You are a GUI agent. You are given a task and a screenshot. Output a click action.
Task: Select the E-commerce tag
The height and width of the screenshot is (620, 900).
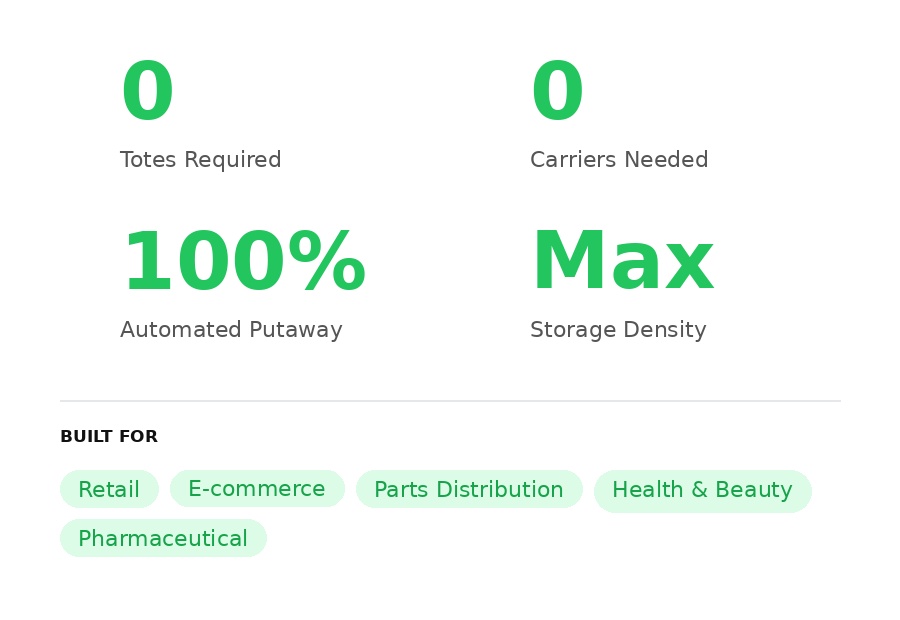point(257,489)
